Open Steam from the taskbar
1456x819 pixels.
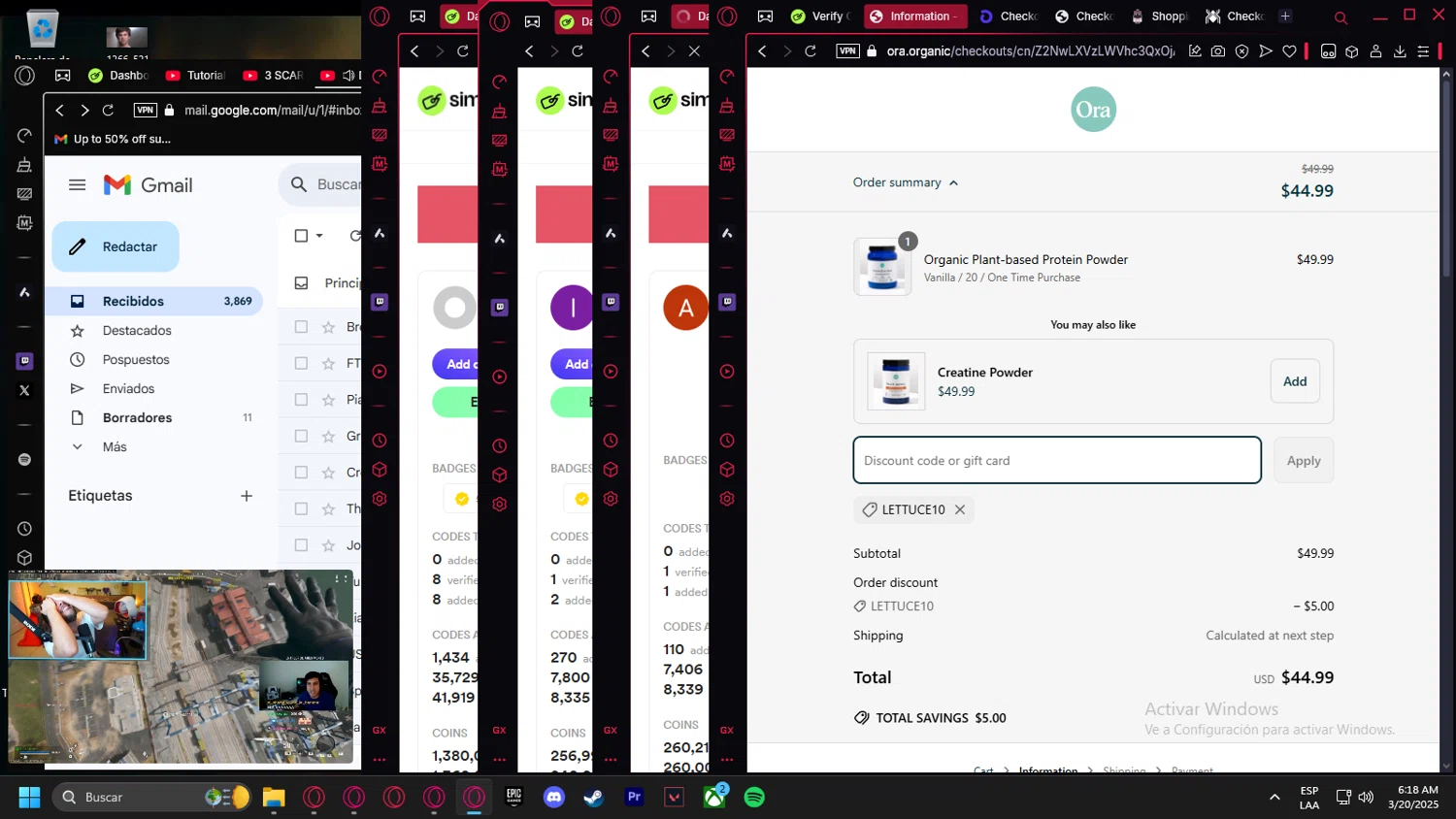click(593, 797)
